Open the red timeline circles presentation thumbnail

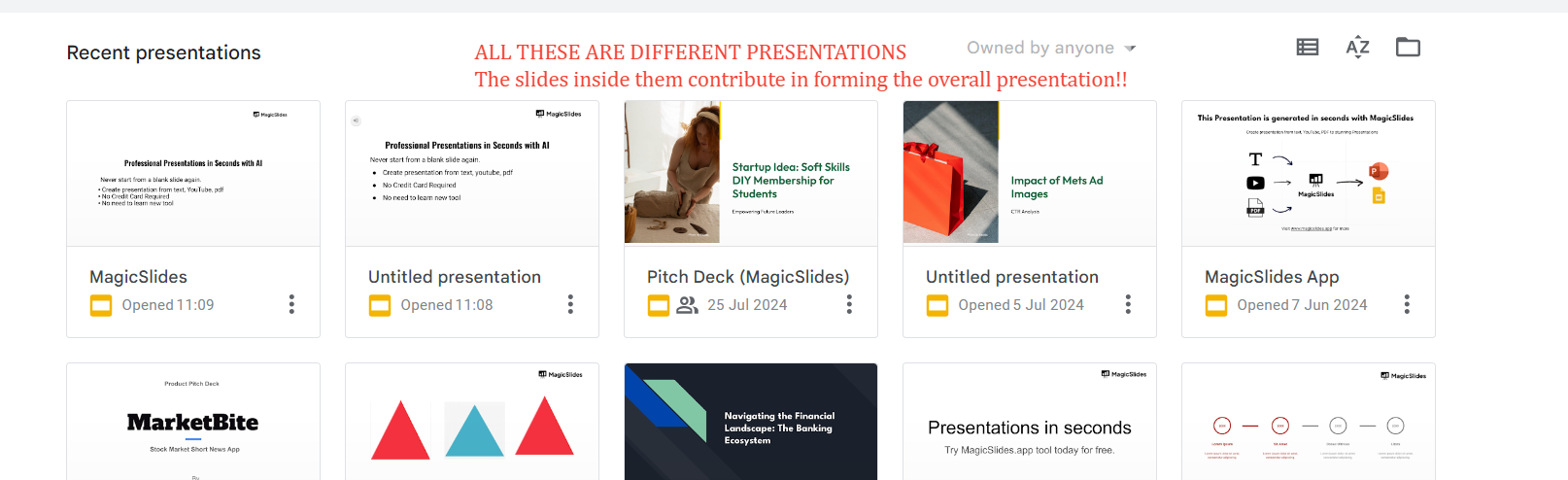tap(1309, 422)
